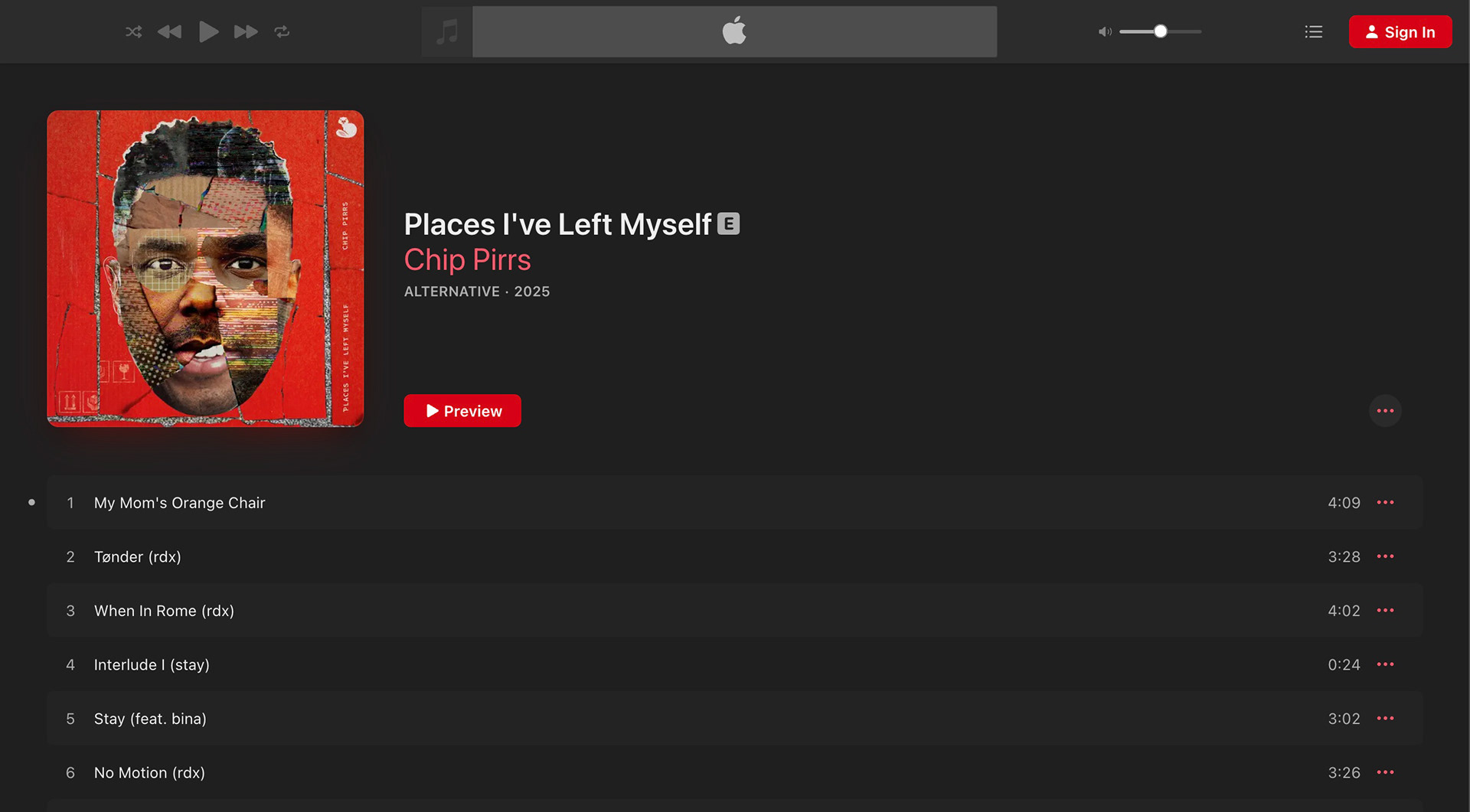Open the album options ellipsis menu
The width and height of the screenshot is (1470, 812).
[x=1384, y=410]
